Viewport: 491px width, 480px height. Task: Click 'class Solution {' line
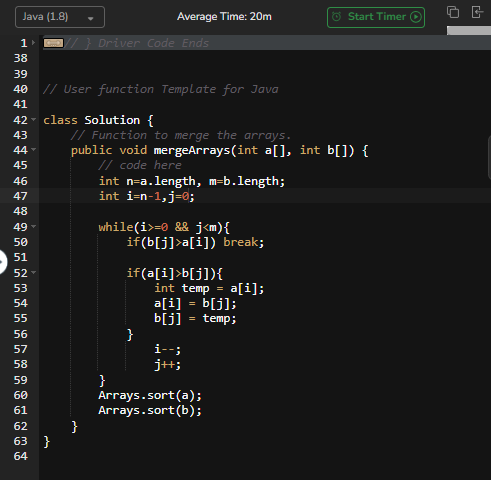click(x=98, y=120)
